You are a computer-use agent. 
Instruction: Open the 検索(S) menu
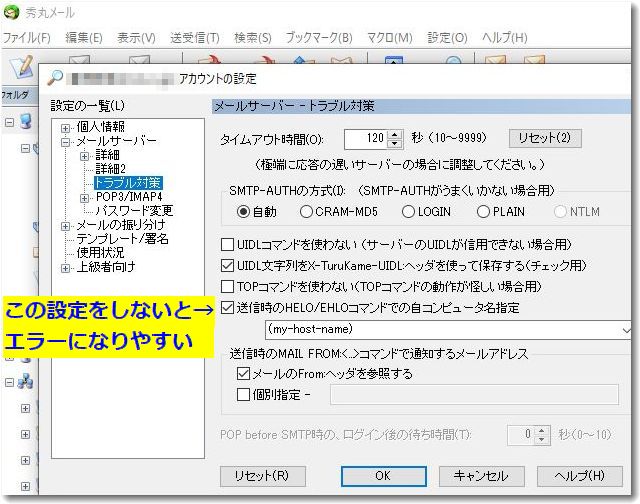pos(253,38)
